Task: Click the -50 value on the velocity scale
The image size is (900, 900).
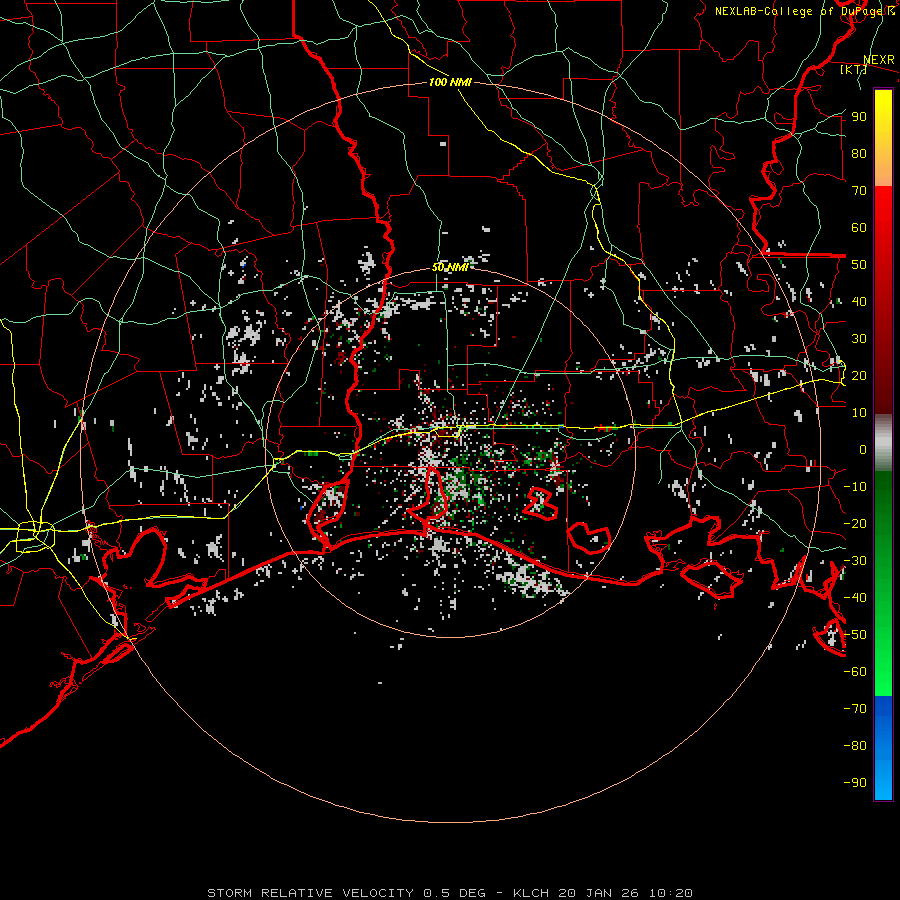Action: click(855, 635)
